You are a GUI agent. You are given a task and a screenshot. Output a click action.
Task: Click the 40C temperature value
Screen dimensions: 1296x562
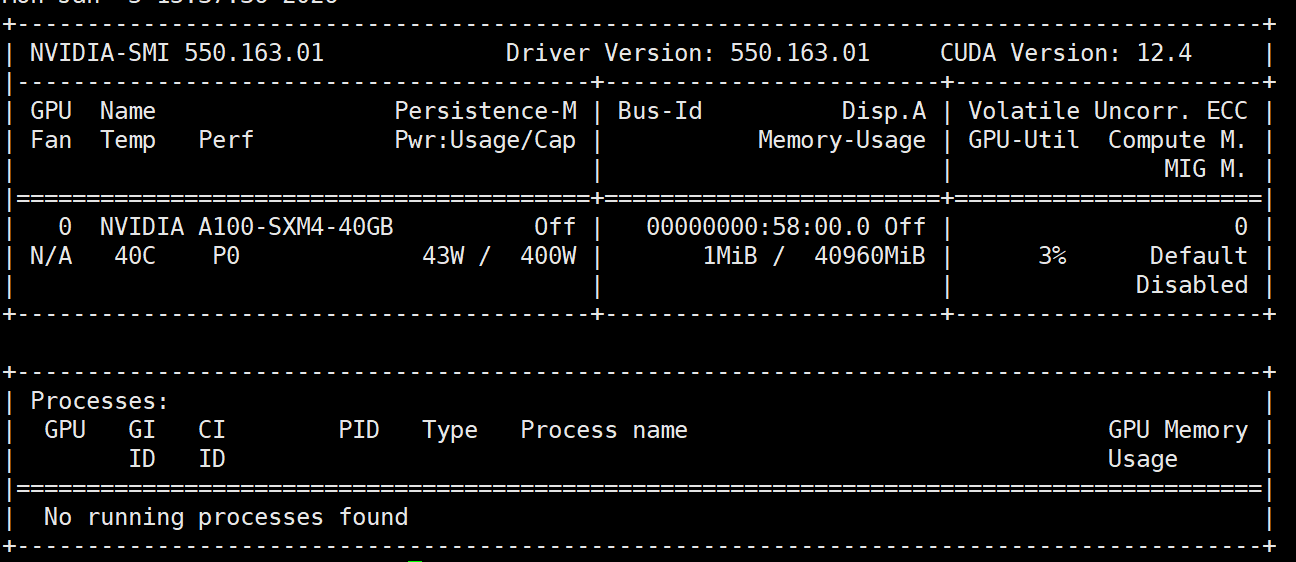[134, 256]
